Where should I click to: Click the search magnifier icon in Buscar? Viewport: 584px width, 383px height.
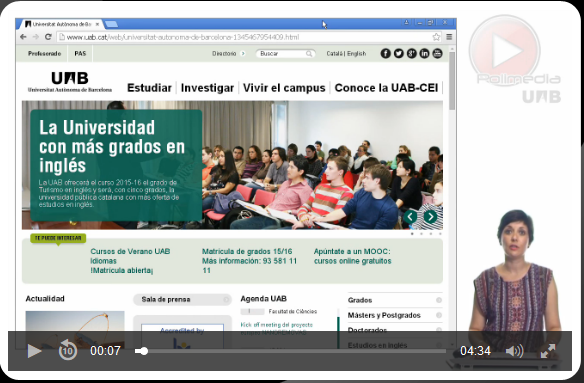pos(309,54)
